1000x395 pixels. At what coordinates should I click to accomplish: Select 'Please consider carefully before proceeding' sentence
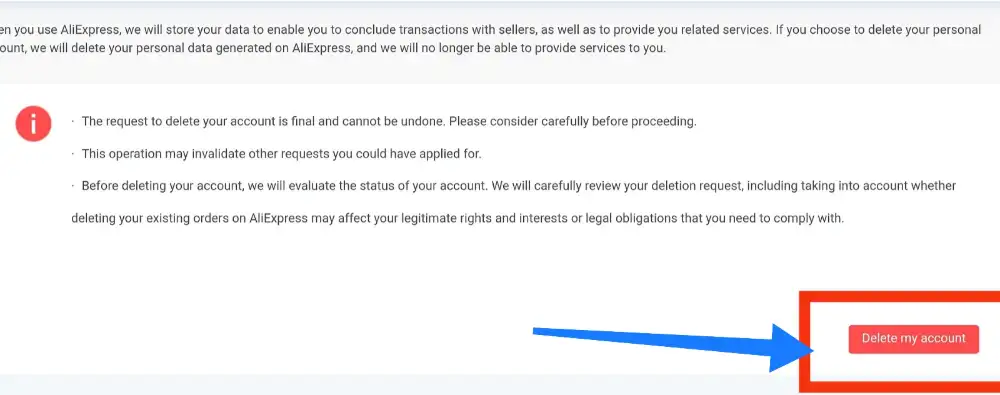click(573, 122)
